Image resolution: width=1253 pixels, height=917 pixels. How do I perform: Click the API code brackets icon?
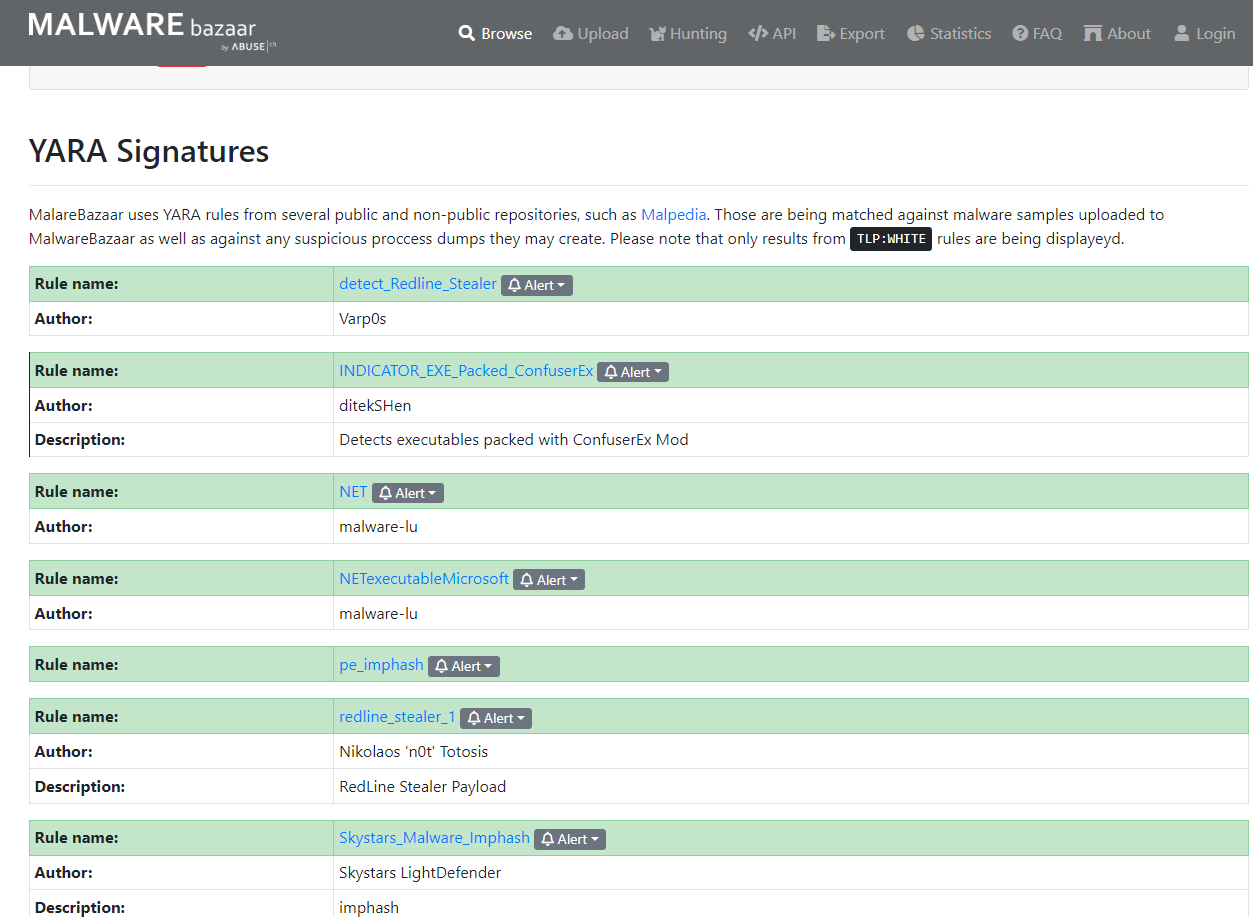pos(758,34)
